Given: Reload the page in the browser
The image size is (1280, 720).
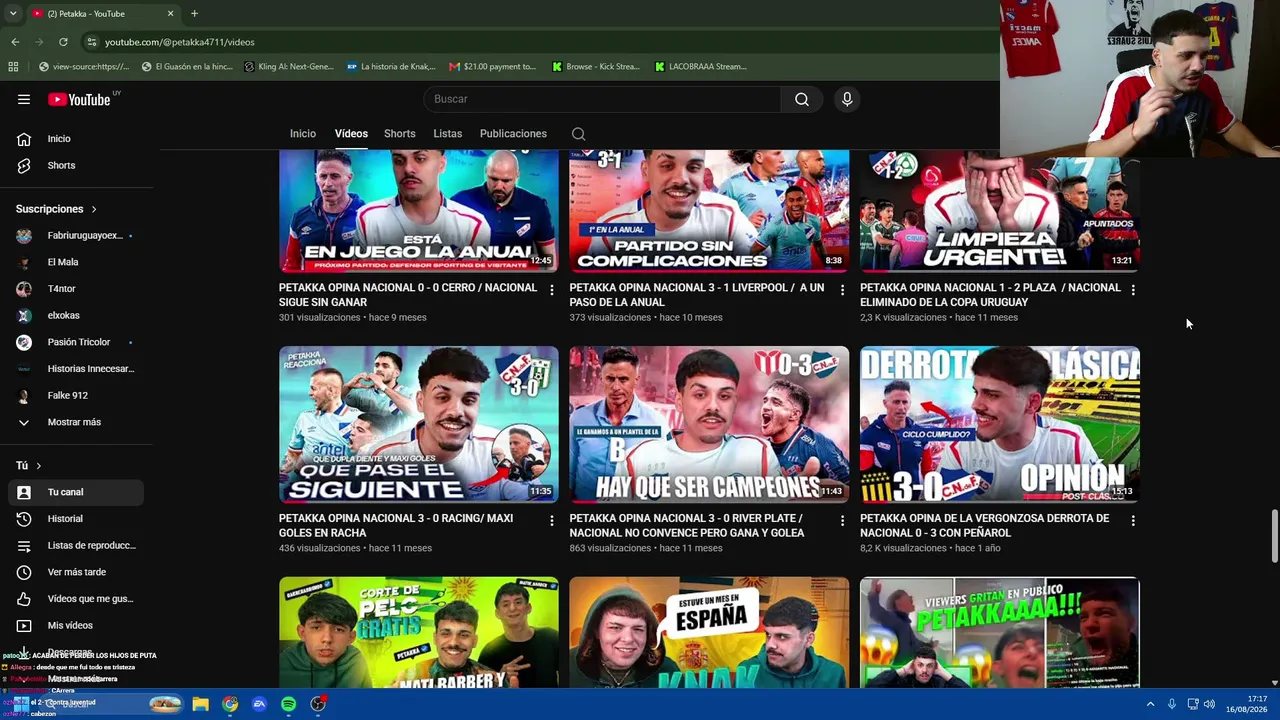Looking at the screenshot, I should point(63,42).
